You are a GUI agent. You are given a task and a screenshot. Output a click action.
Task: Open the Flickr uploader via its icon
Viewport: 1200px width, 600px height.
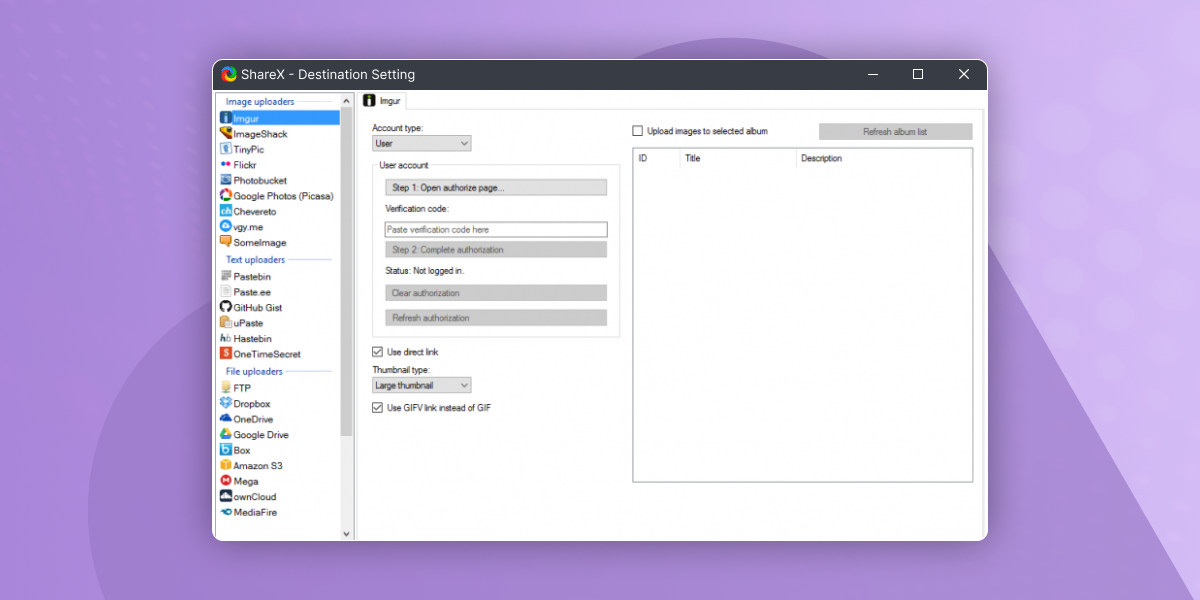tap(226, 165)
